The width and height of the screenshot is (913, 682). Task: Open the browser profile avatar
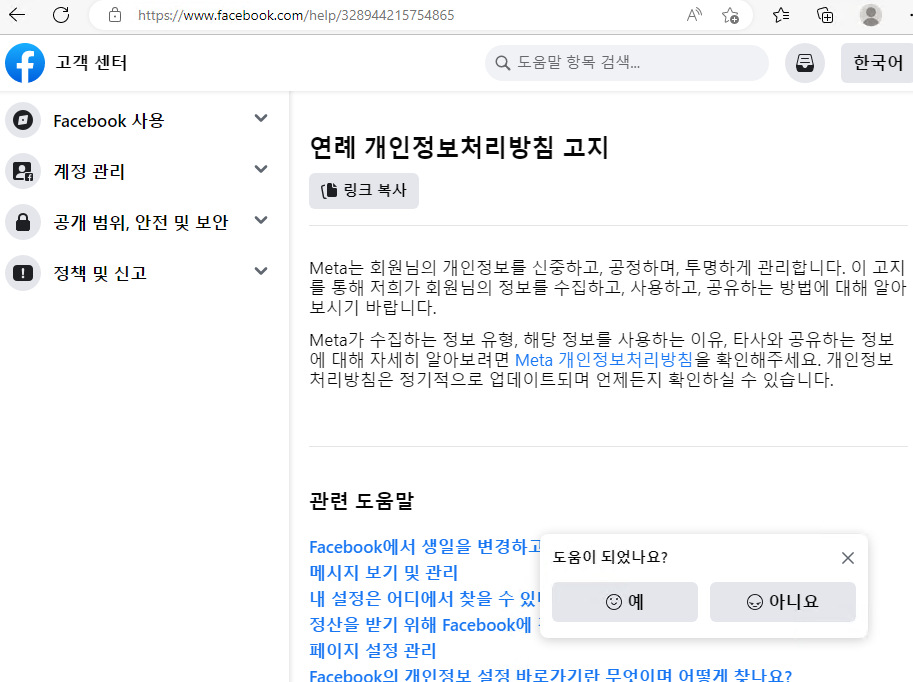[x=870, y=15]
